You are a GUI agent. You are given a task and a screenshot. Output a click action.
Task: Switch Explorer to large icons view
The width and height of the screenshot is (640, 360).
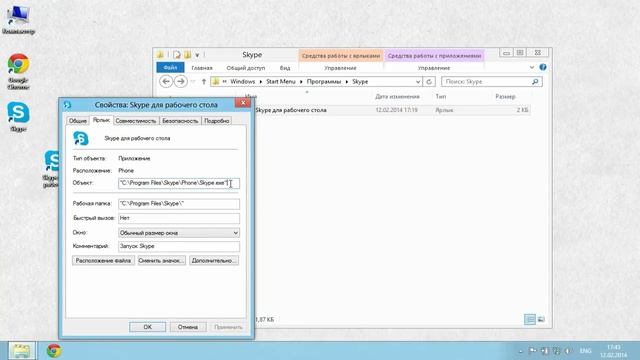541,319
